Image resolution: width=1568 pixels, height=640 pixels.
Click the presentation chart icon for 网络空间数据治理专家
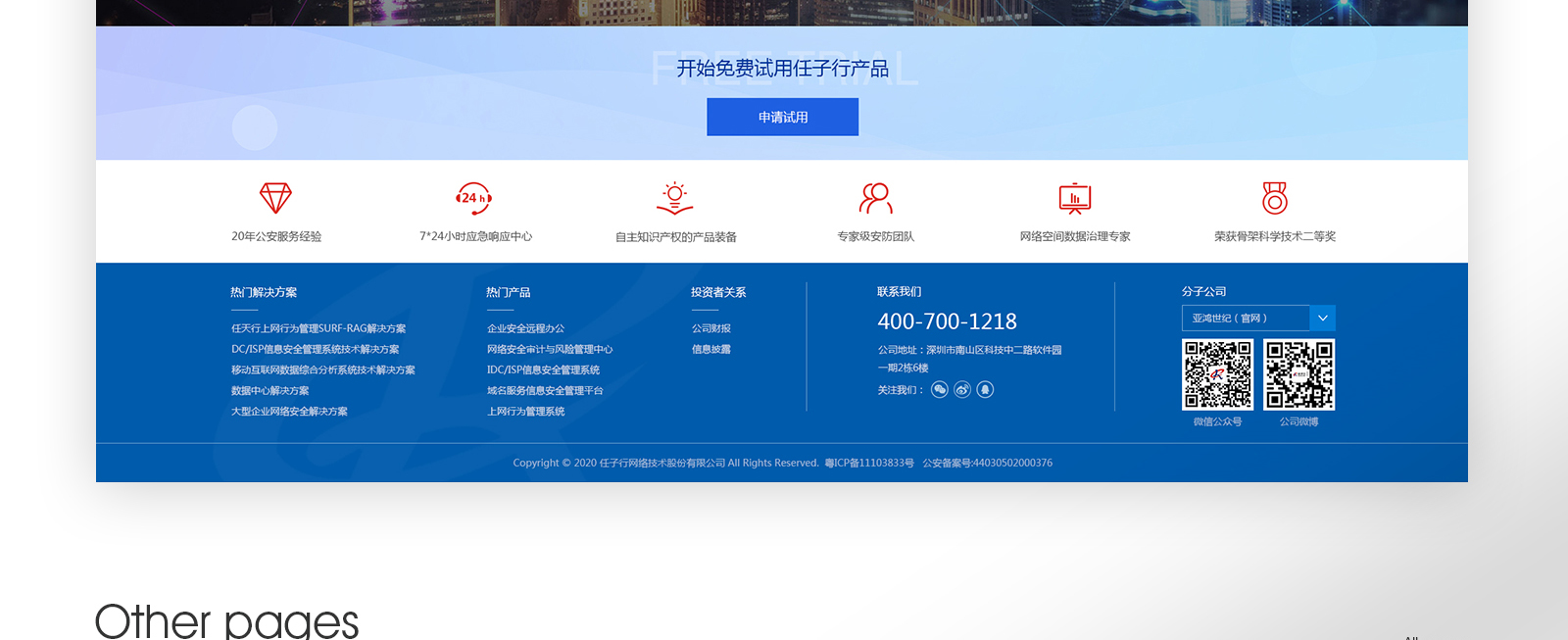[x=1075, y=198]
